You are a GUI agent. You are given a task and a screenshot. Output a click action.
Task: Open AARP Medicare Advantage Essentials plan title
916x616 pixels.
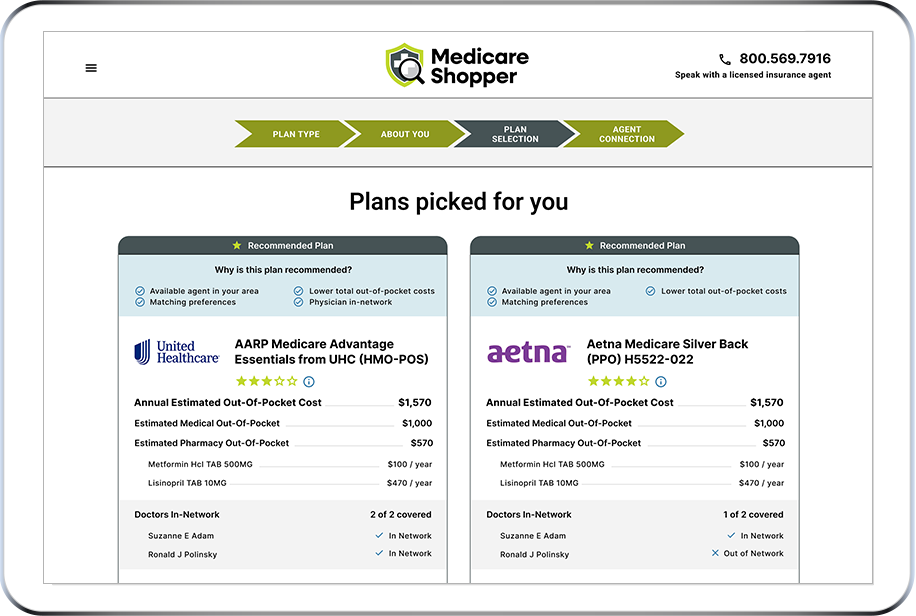pyautogui.click(x=331, y=352)
